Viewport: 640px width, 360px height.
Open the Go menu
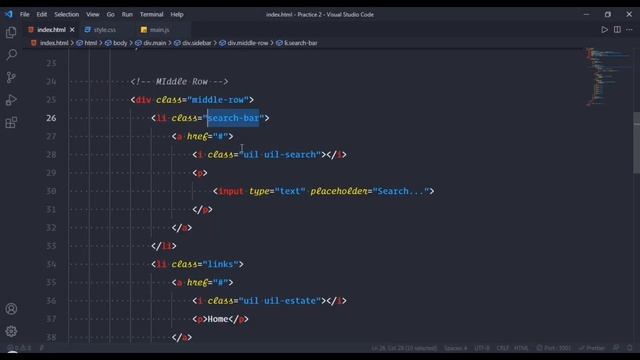(111, 14)
